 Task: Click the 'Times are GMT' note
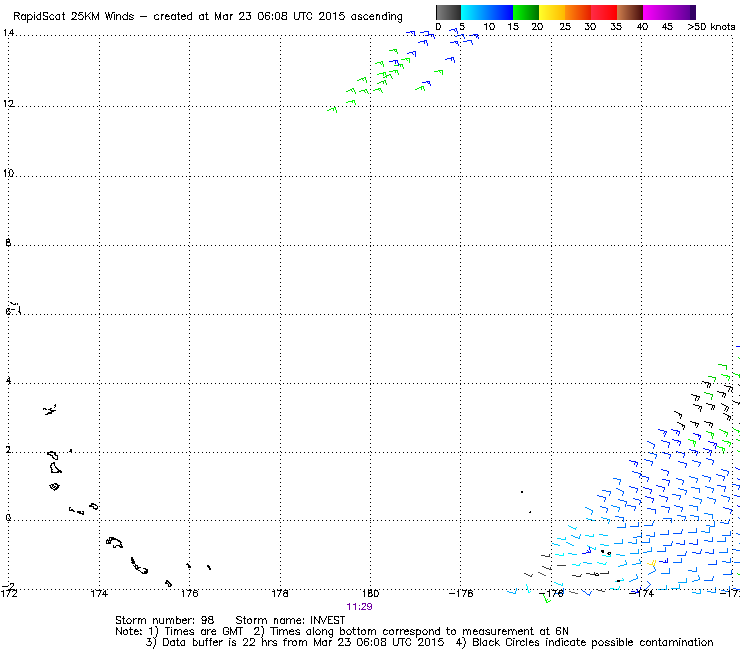203,631
